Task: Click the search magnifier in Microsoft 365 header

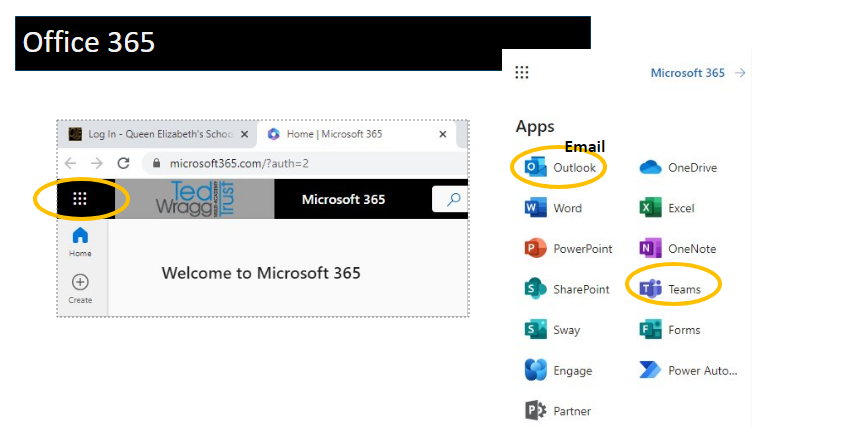Action: point(454,199)
